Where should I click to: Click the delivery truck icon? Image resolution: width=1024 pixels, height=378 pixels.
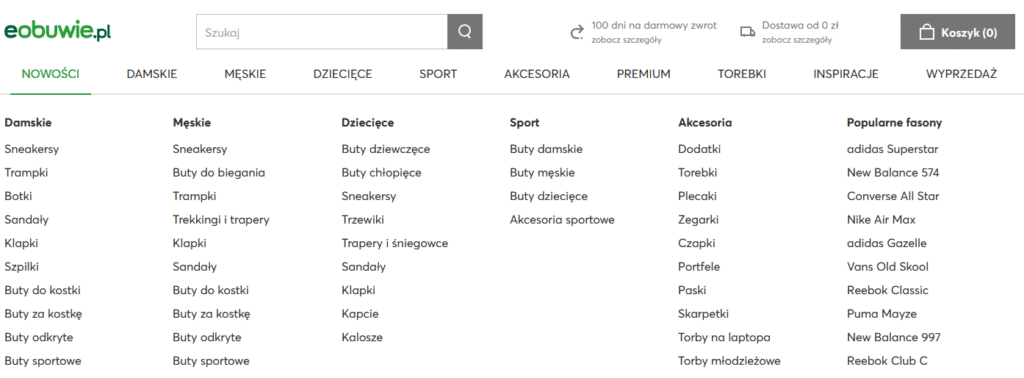pyautogui.click(x=747, y=32)
